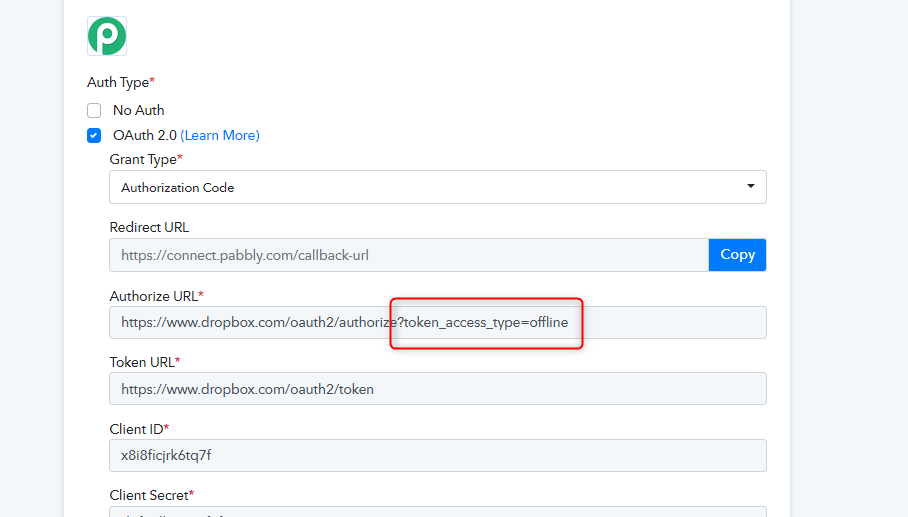Viewport: 908px width, 517px height.
Task: Click into the Token URL field
Action: pyautogui.click(x=437, y=389)
